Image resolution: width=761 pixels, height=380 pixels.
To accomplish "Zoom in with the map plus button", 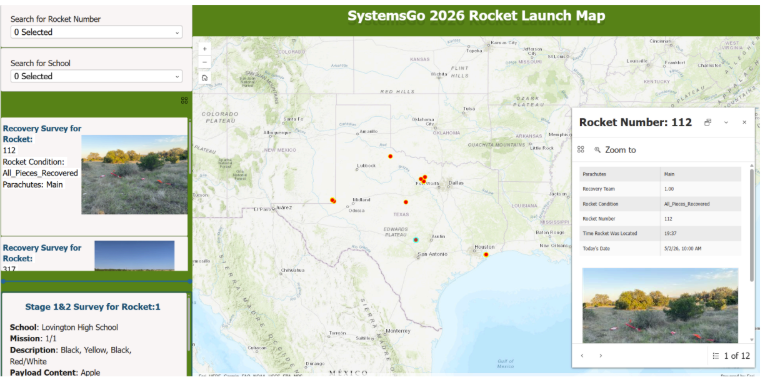I will tap(204, 49).
